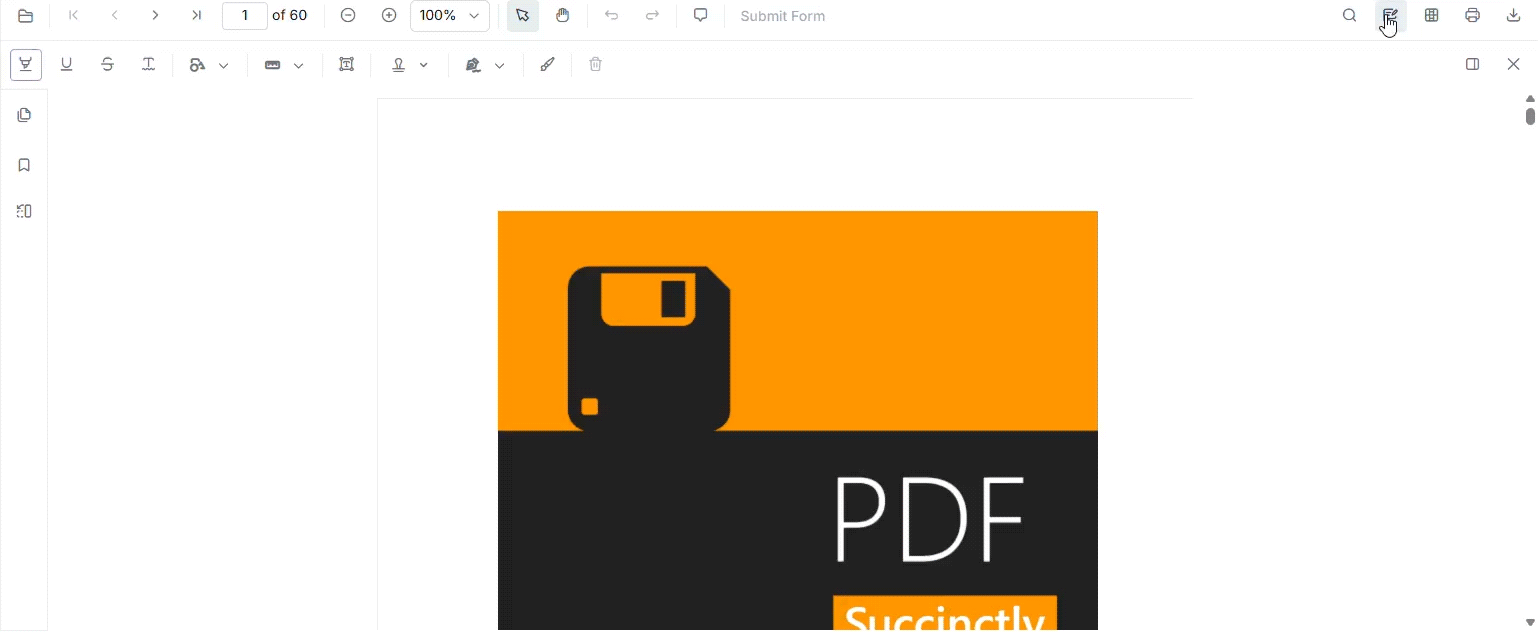
Task: Open the search panel
Action: tap(1349, 15)
